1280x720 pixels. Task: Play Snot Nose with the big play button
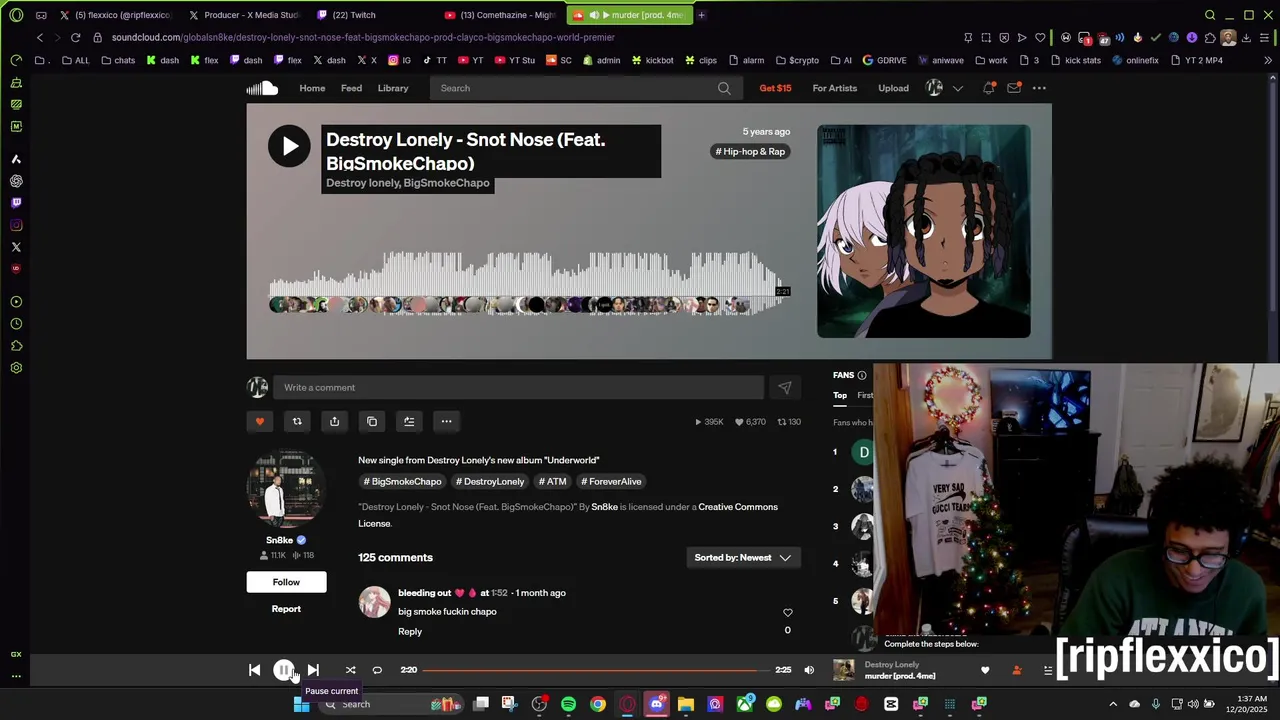point(289,147)
